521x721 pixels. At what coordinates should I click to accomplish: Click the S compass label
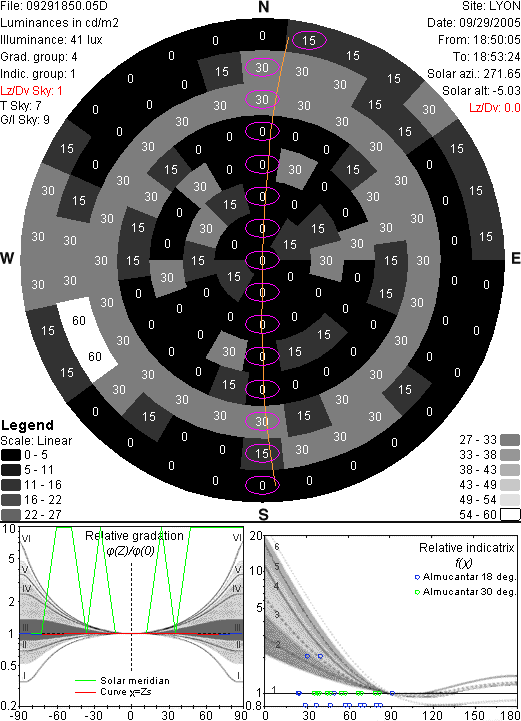coord(263,515)
